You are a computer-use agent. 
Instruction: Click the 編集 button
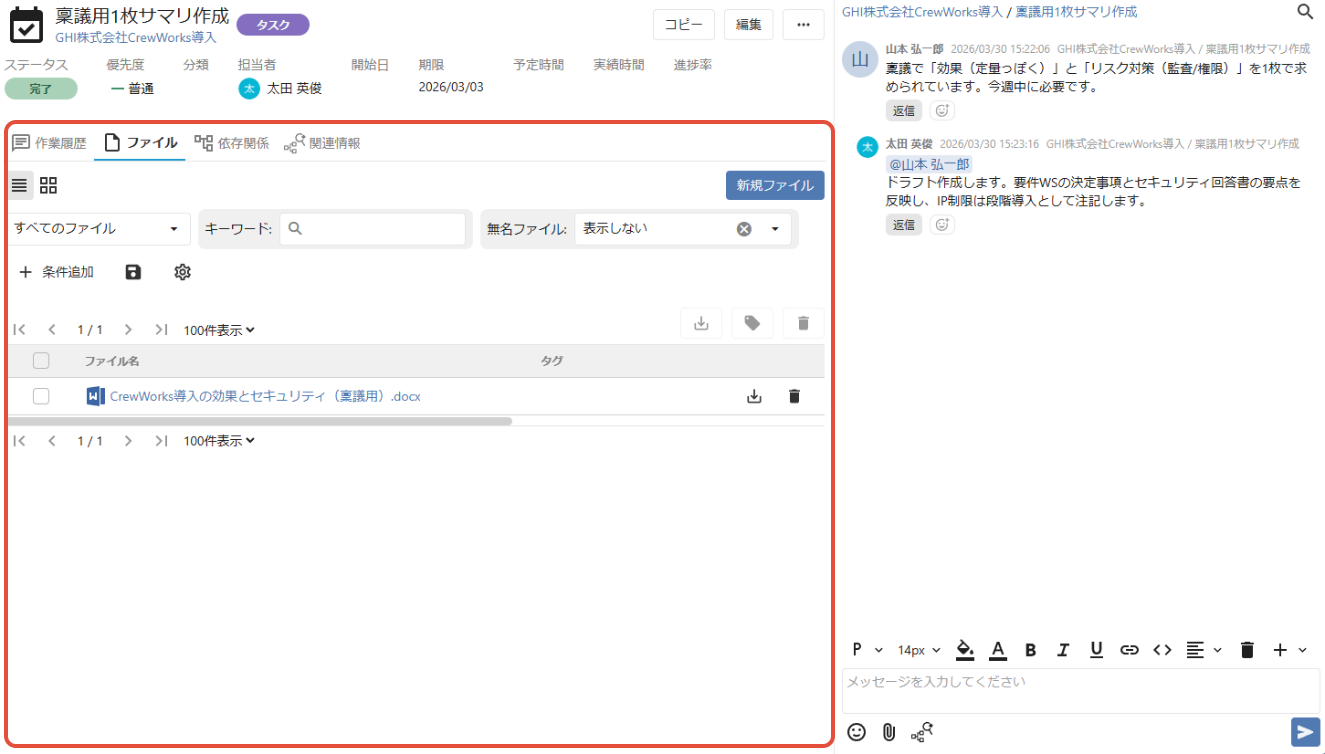[748, 25]
